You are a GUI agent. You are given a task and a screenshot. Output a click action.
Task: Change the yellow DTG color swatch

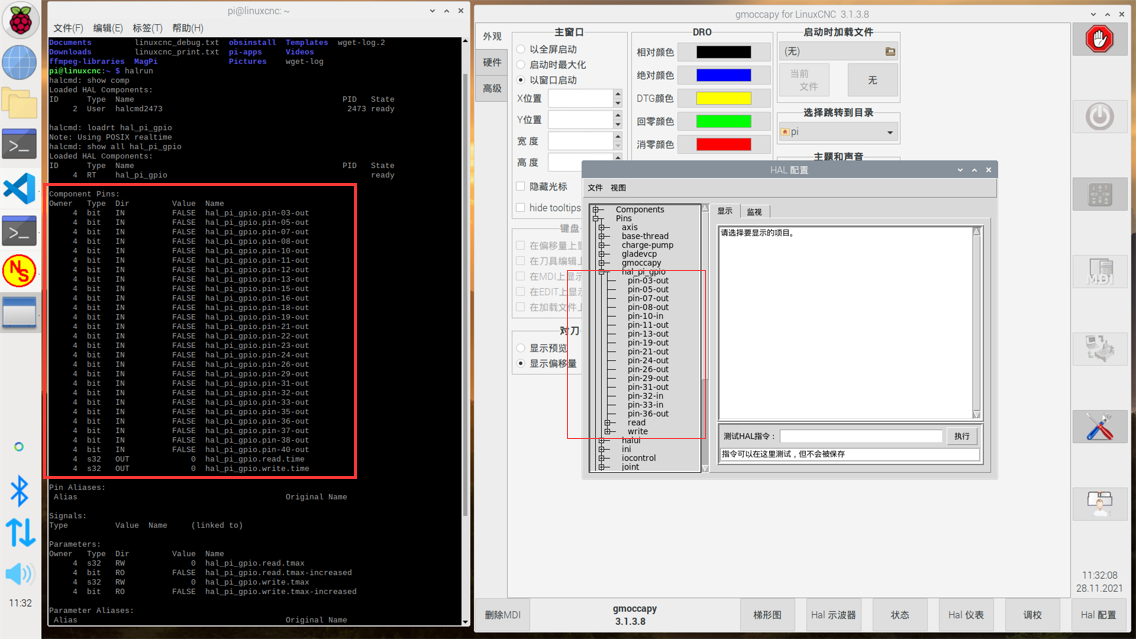(x=723, y=98)
